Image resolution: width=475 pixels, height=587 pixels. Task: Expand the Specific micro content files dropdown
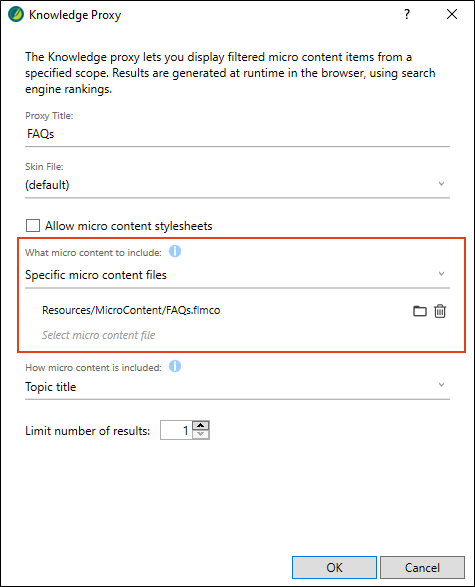pyautogui.click(x=237, y=274)
